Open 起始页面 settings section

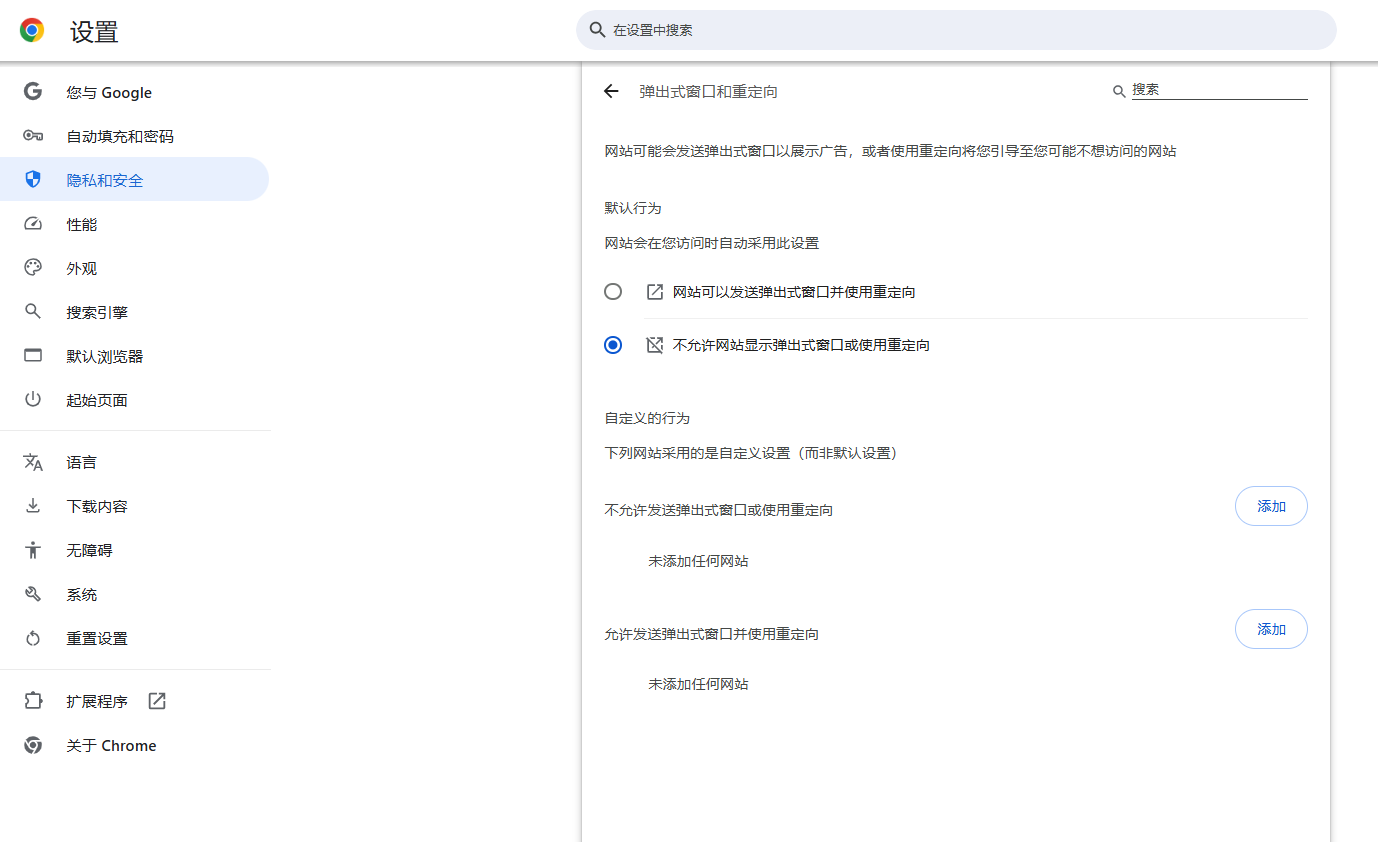pyautogui.click(x=134, y=400)
